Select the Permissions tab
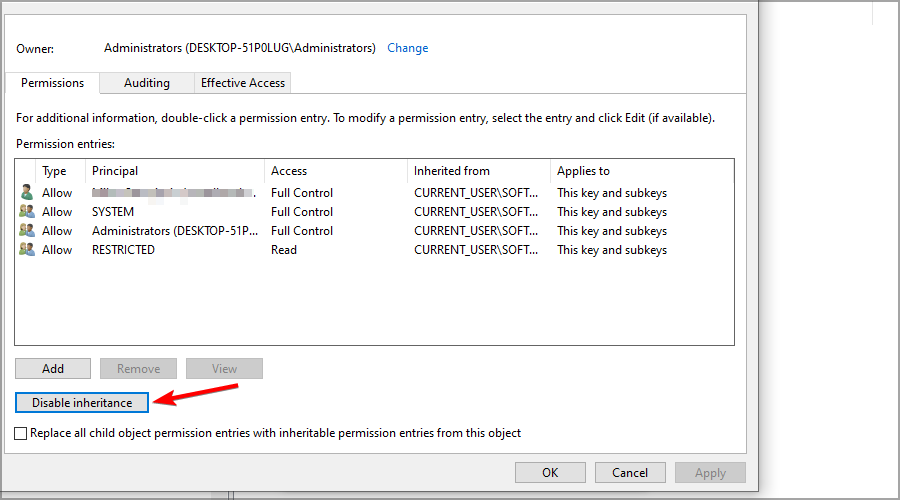This screenshot has width=900, height=500. (x=52, y=83)
